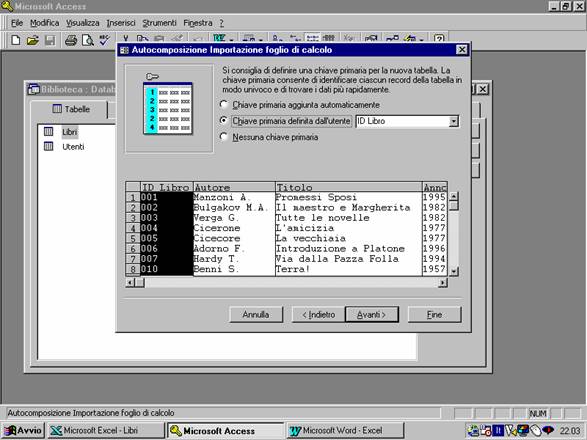Image resolution: width=587 pixels, height=440 pixels.
Task: Select Chiave primaria aggiunta automaticamente option
Action: tap(223, 104)
